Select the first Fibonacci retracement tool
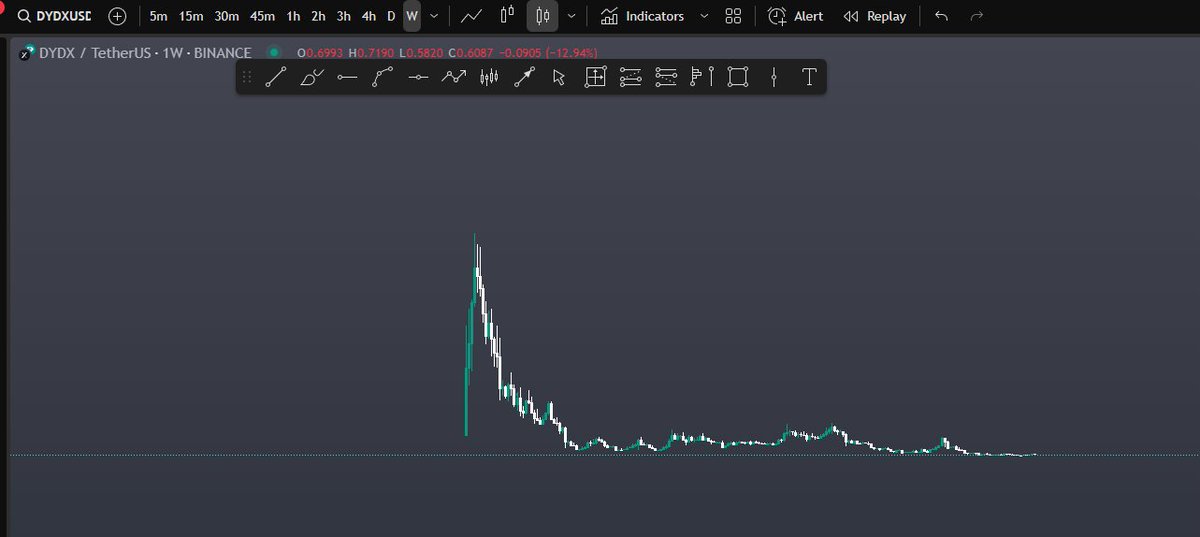The image size is (1200, 537). coord(630,77)
